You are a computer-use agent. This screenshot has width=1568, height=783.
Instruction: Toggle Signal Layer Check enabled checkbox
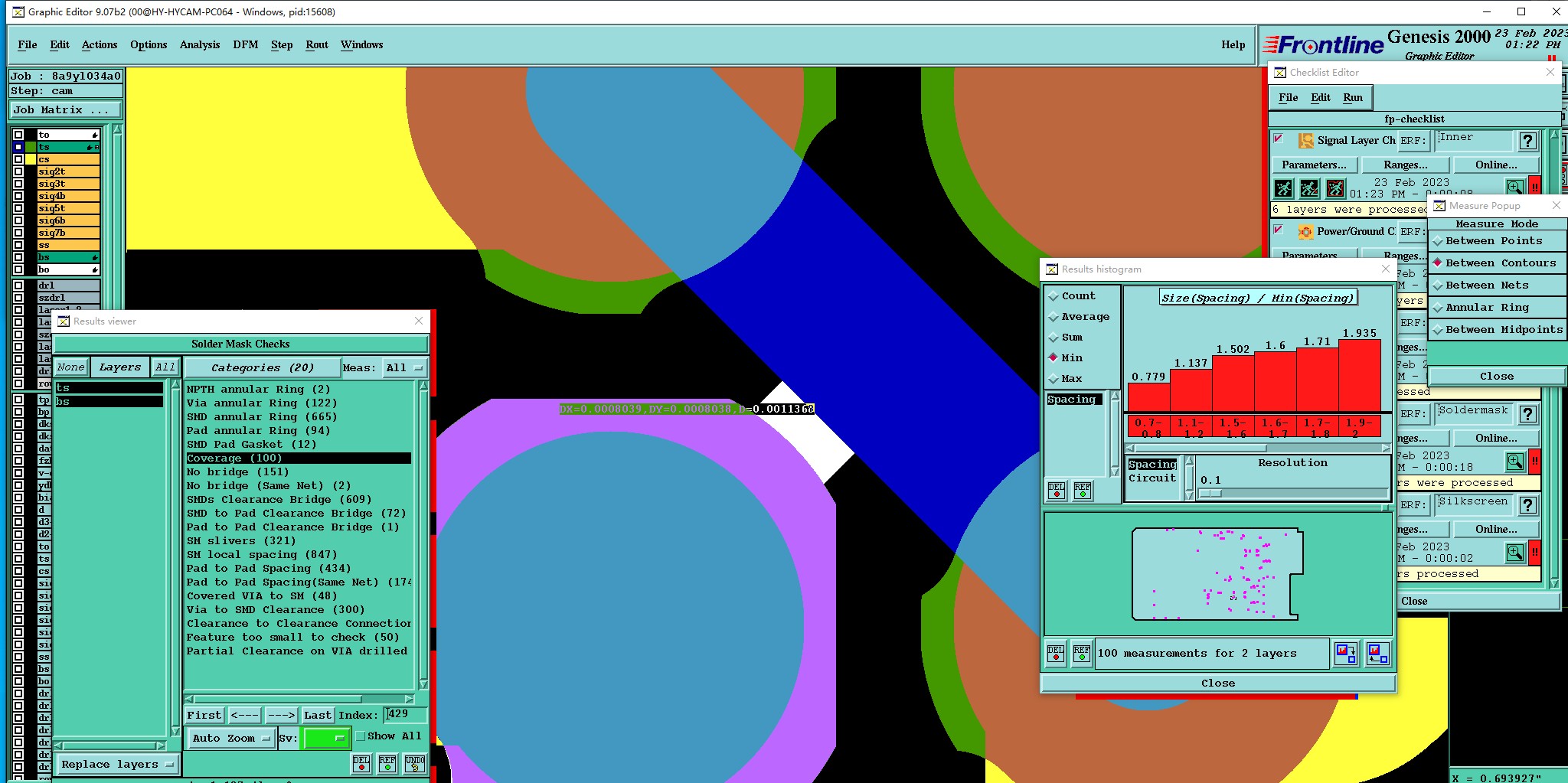pyautogui.click(x=1278, y=139)
